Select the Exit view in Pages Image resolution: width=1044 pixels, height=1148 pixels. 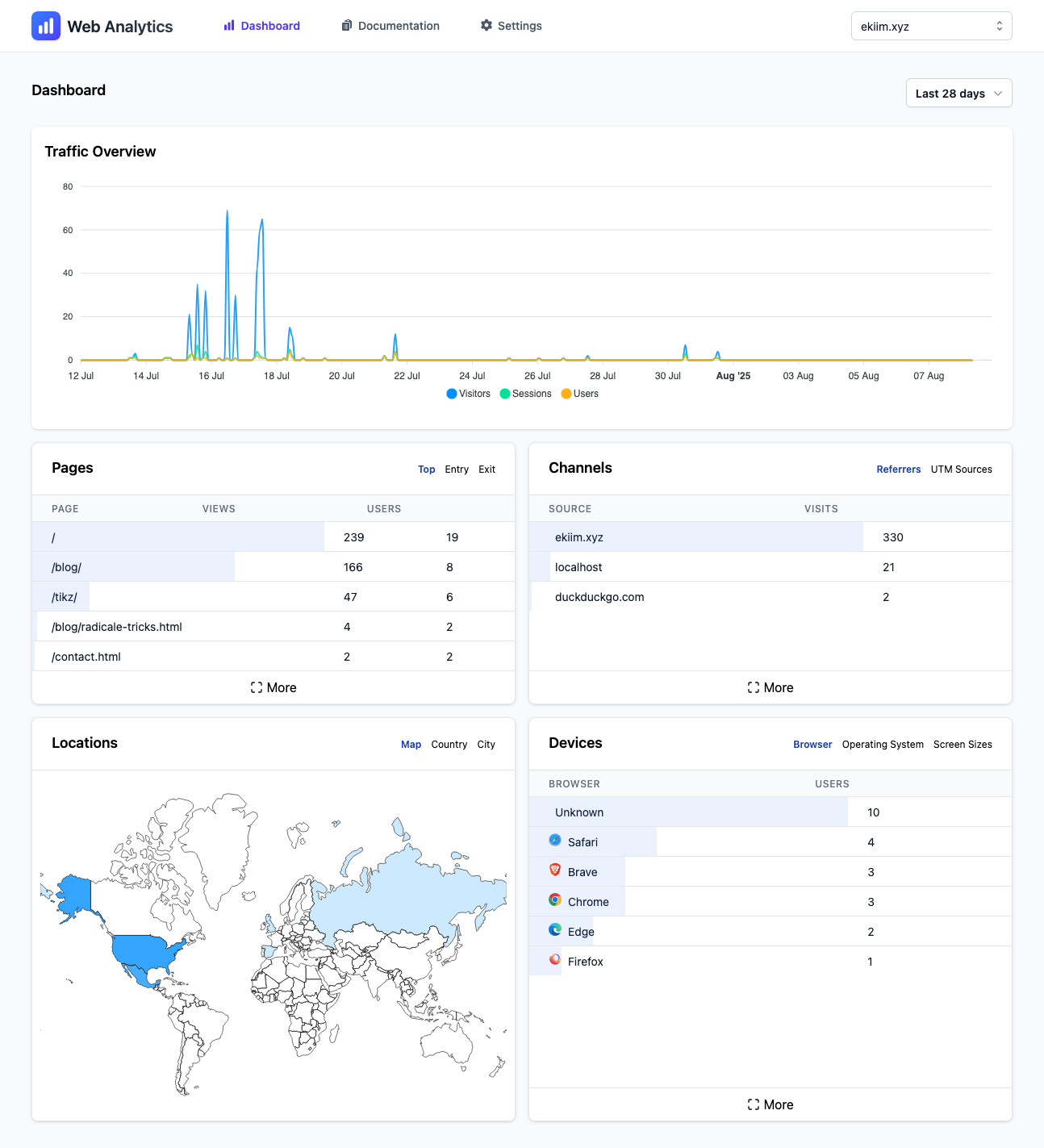487,469
